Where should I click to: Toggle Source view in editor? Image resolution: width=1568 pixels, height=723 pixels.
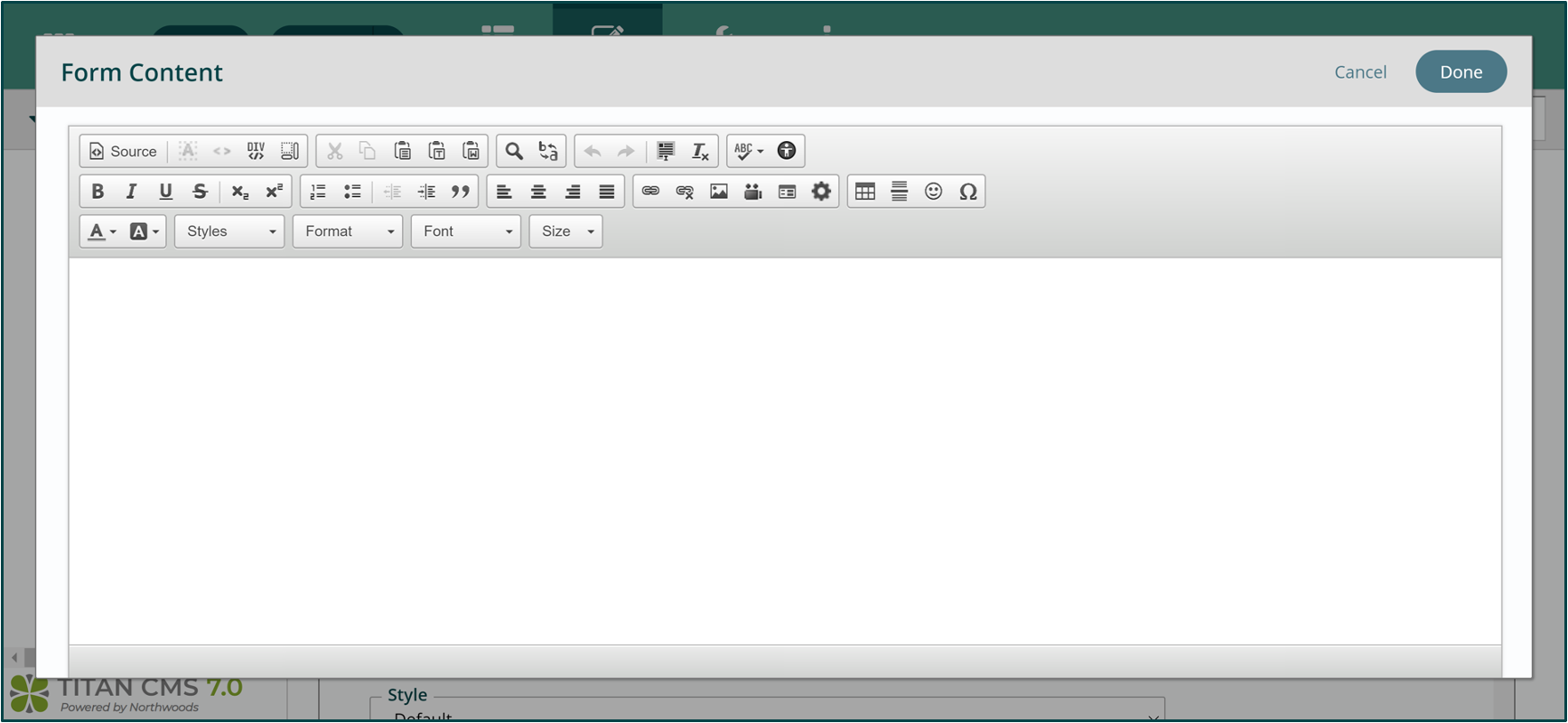(x=122, y=151)
